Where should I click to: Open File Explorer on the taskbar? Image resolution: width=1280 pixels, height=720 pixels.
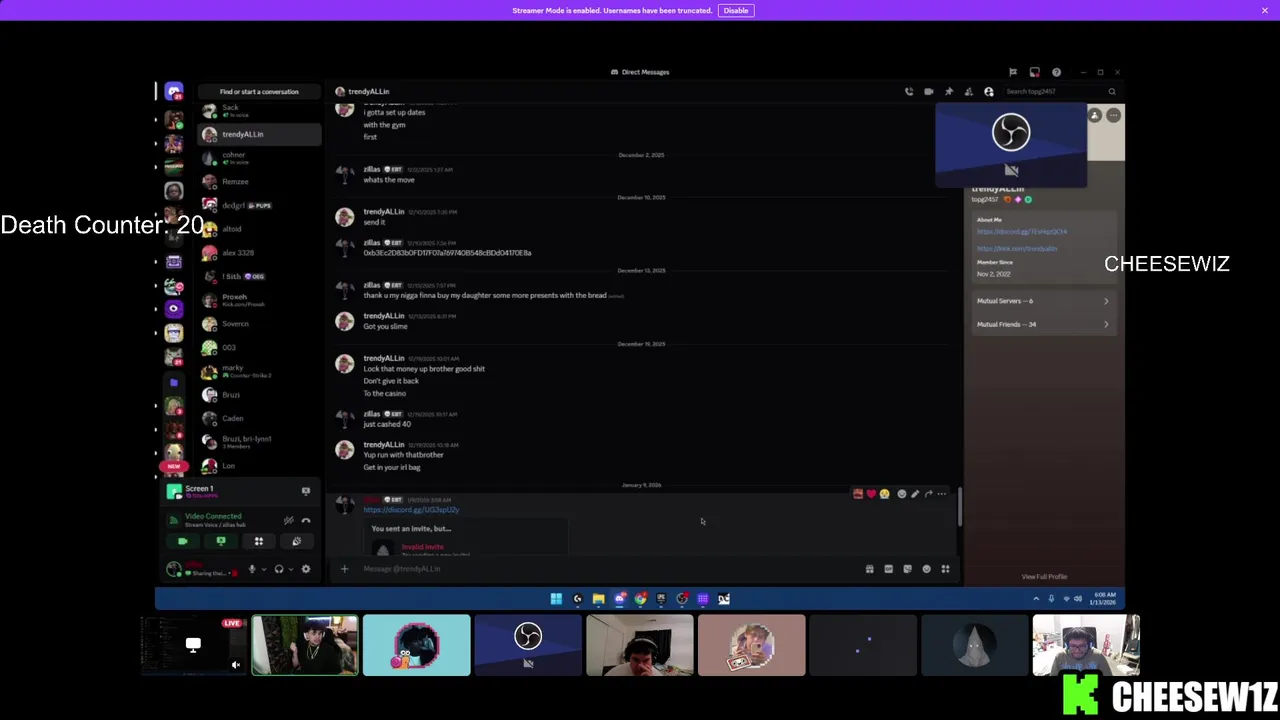pos(598,599)
